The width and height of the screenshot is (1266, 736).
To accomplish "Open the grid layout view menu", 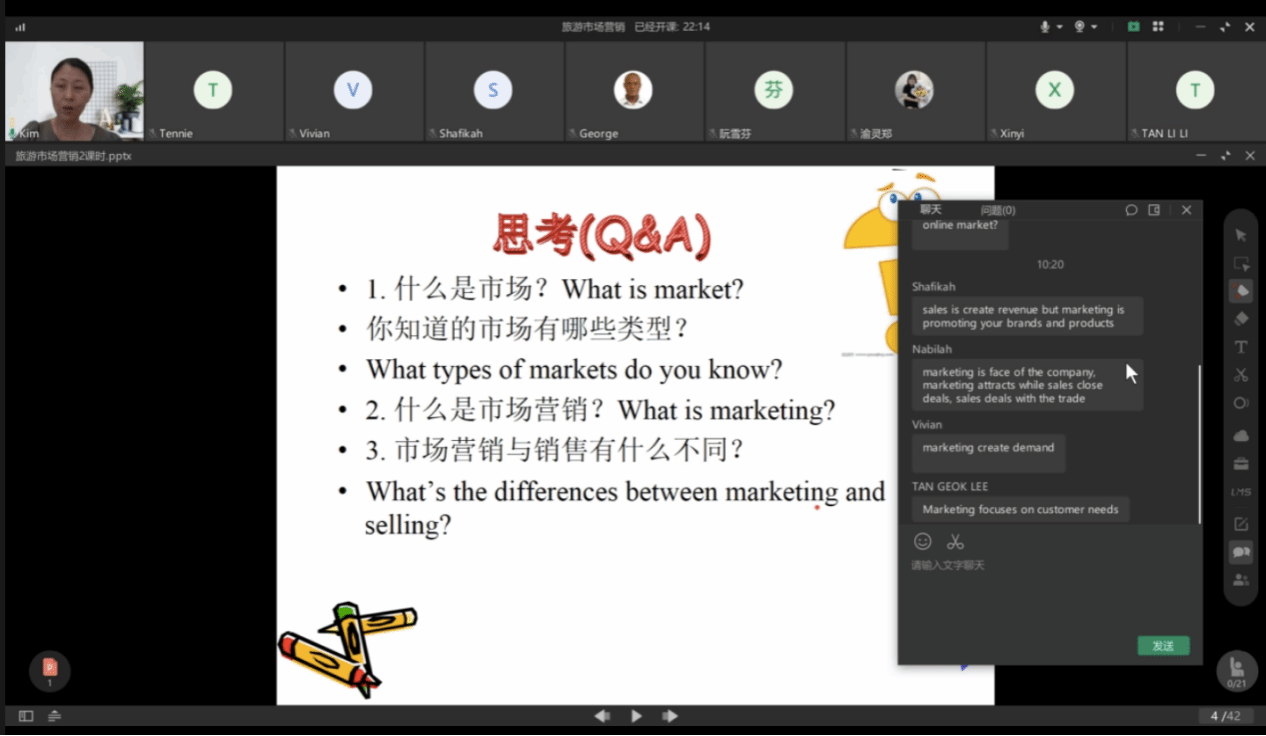I will click(x=1159, y=27).
